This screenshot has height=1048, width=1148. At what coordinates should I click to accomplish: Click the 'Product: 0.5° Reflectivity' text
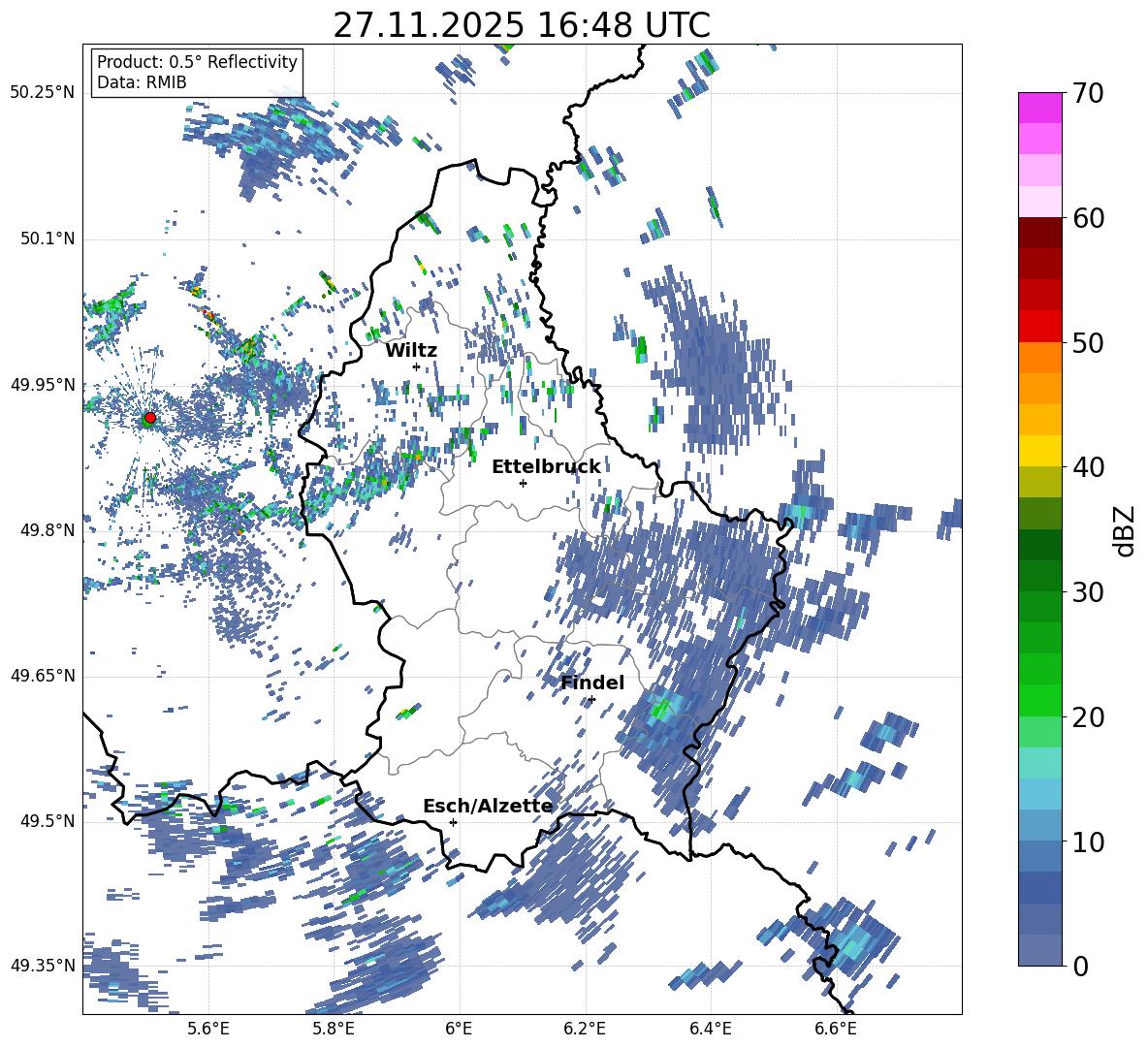(x=197, y=61)
